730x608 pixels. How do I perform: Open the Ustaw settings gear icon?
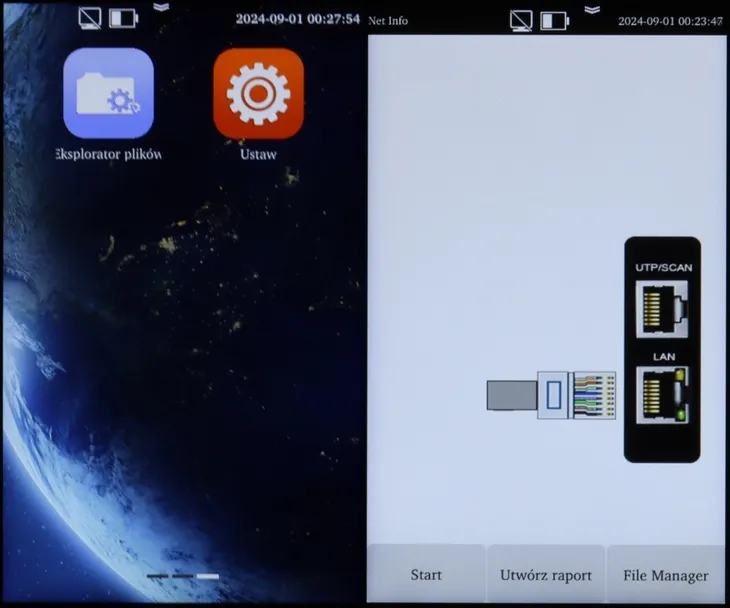tap(258, 93)
